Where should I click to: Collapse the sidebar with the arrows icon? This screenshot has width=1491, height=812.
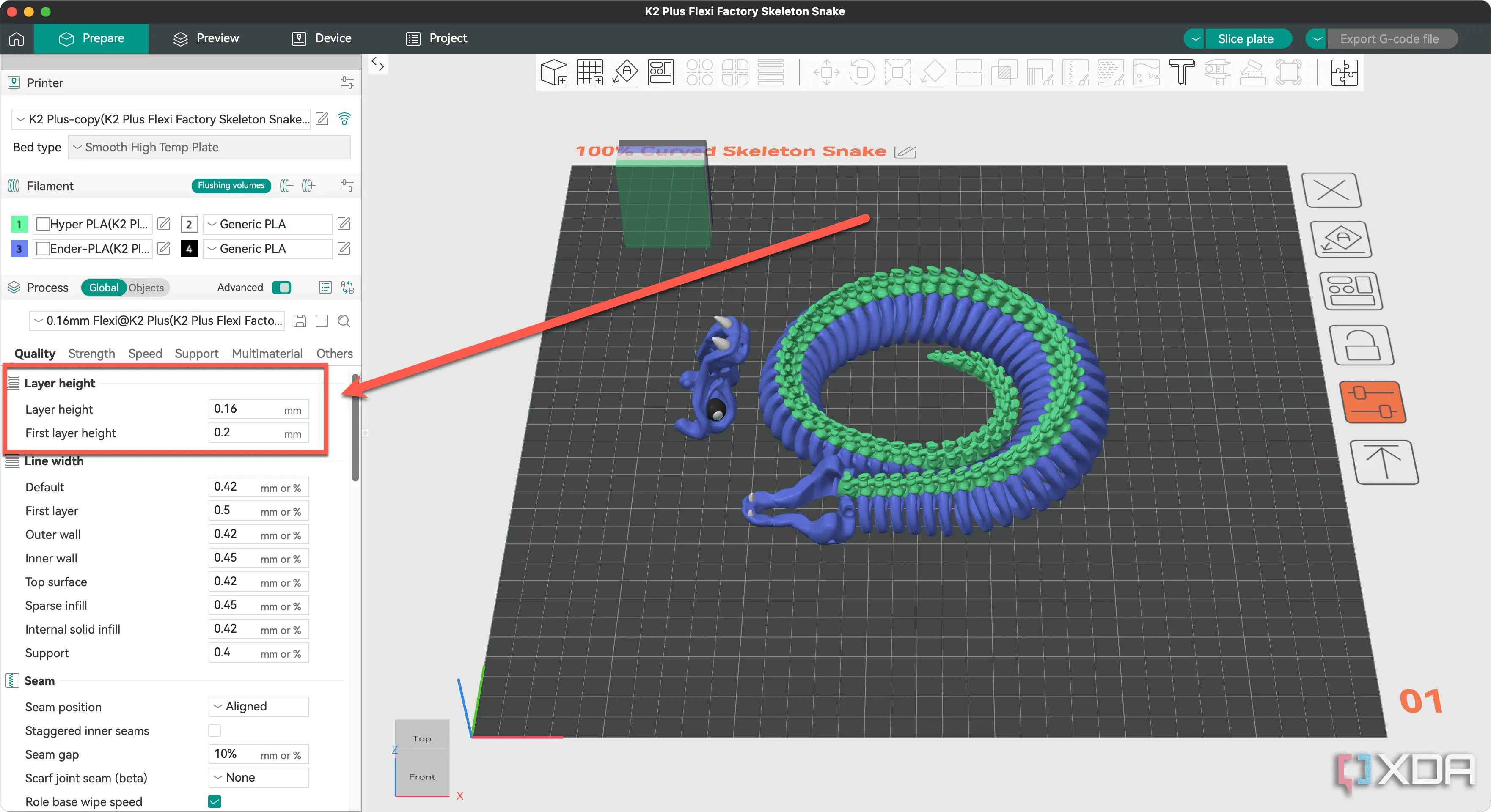click(378, 64)
